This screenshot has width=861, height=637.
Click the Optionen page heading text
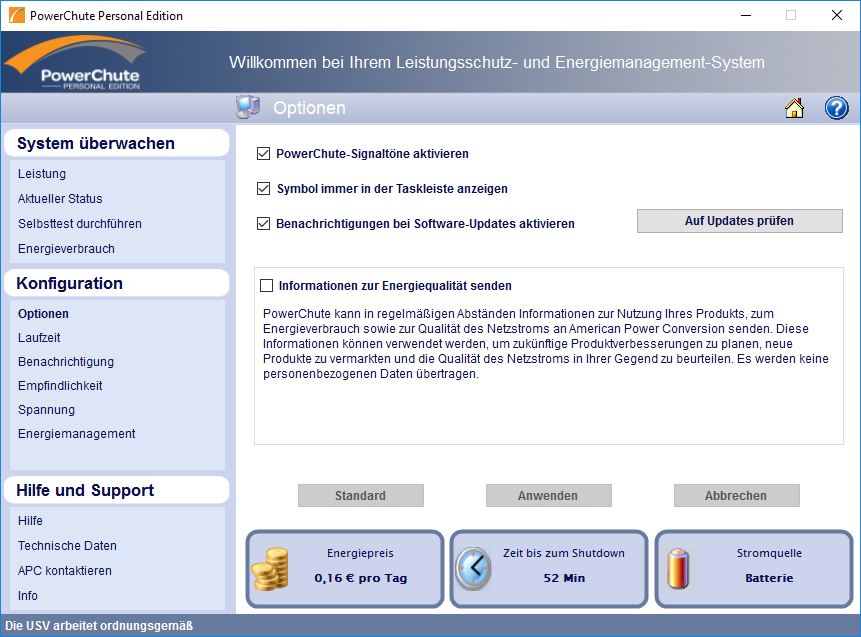pyautogui.click(x=309, y=108)
